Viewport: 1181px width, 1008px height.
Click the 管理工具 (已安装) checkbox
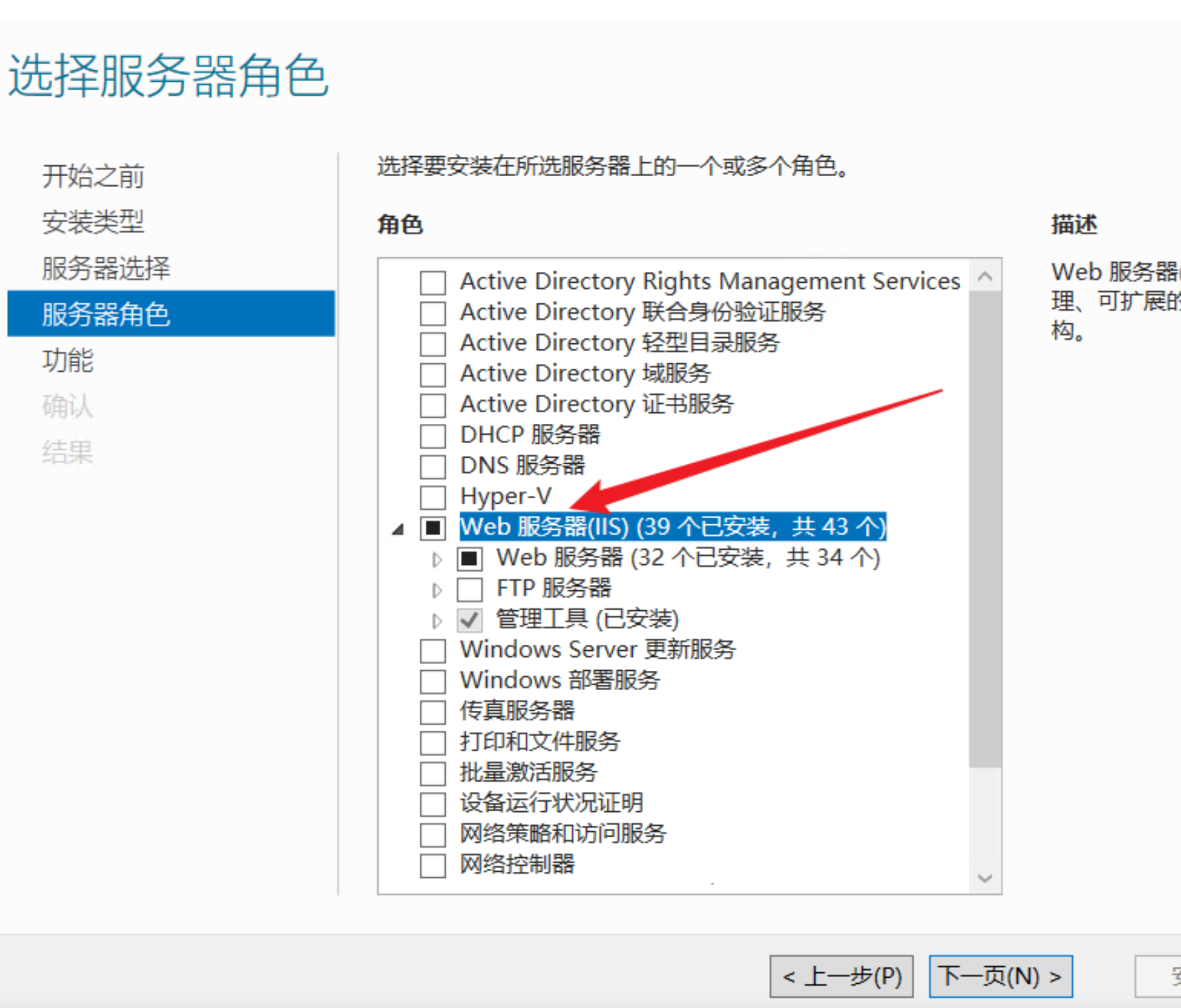[x=470, y=620]
